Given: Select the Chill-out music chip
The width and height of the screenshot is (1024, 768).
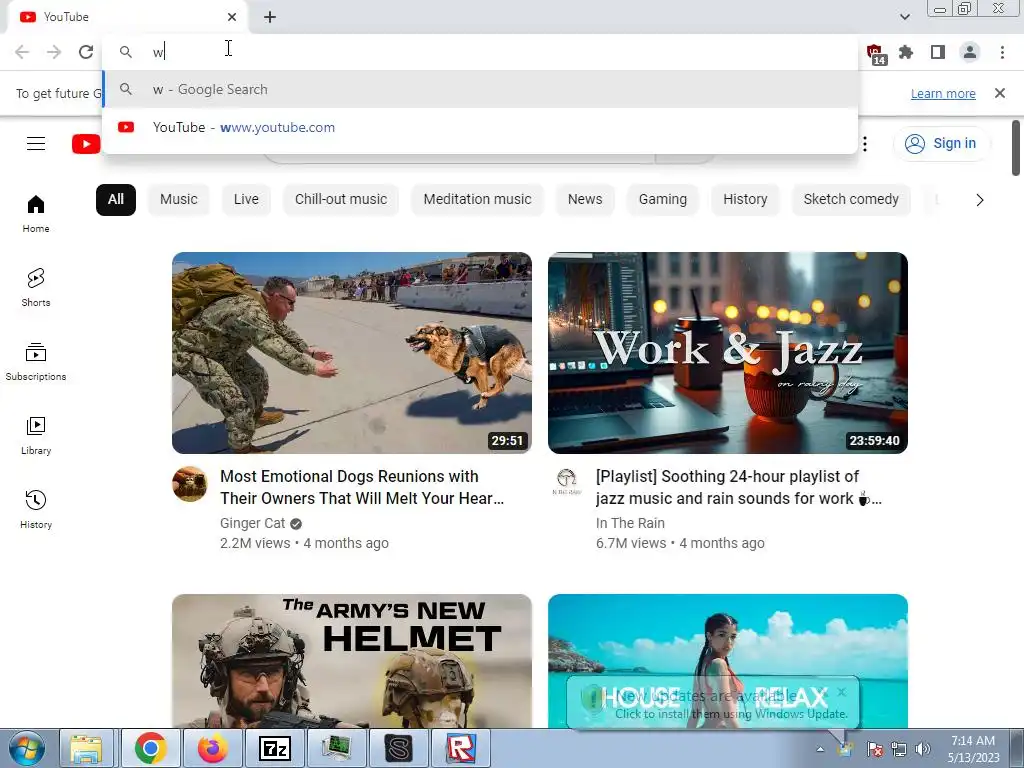Looking at the screenshot, I should tap(341, 199).
